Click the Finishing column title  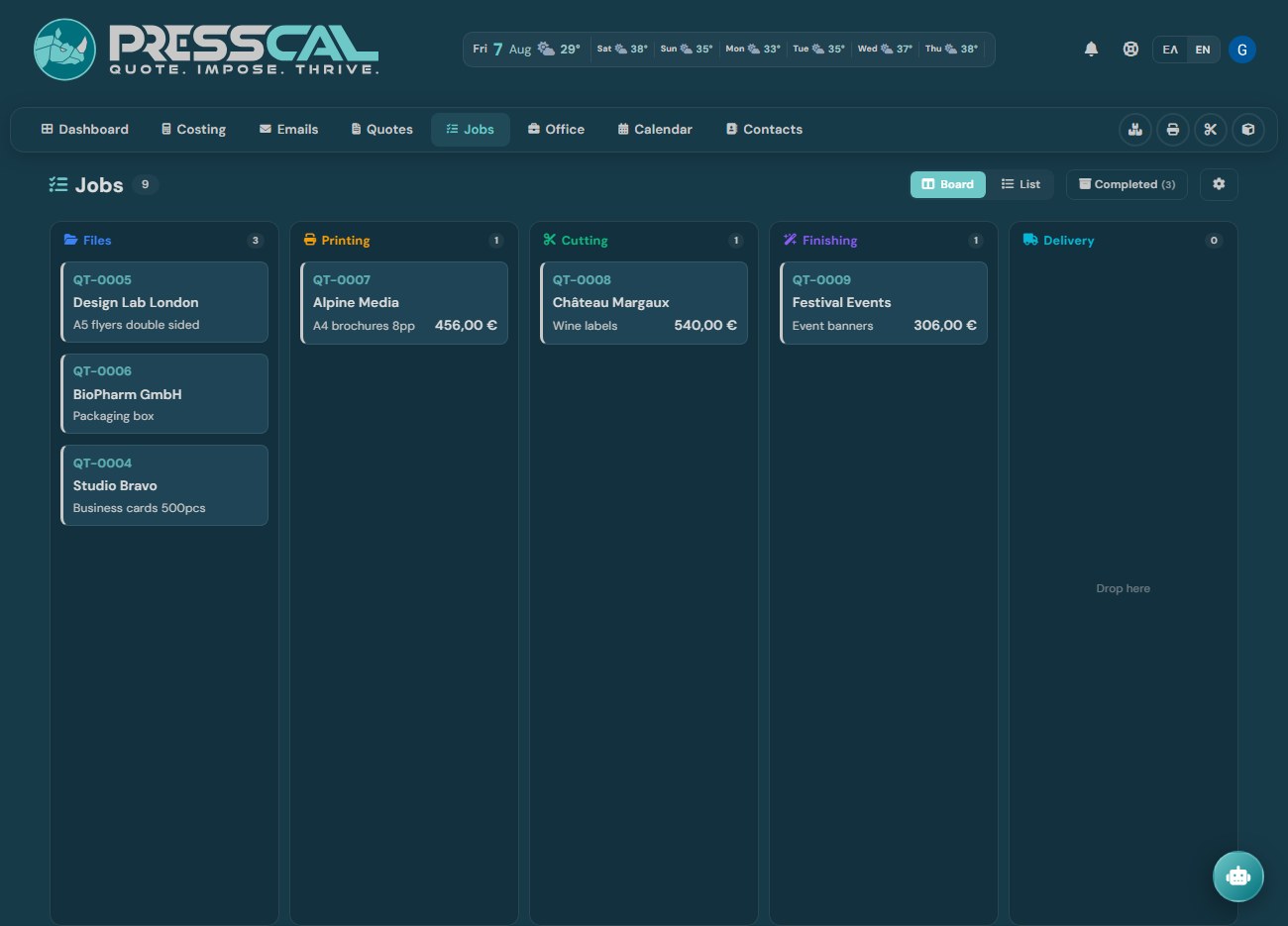(829, 240)
